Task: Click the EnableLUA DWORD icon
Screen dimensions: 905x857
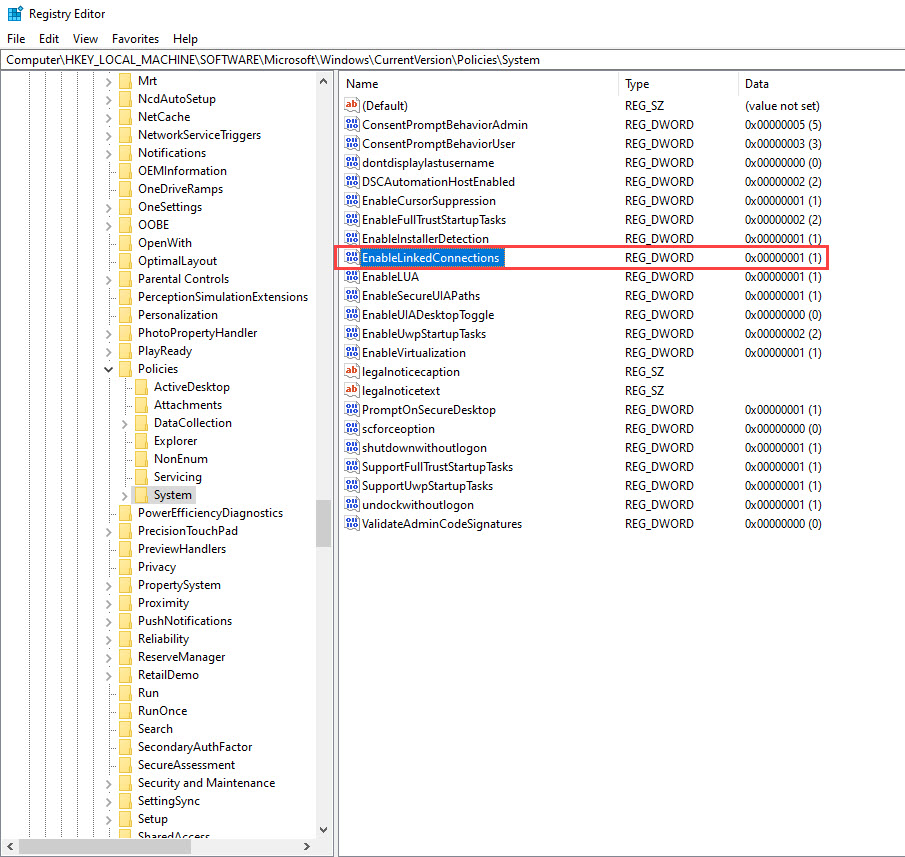Action: pos(351,276)
